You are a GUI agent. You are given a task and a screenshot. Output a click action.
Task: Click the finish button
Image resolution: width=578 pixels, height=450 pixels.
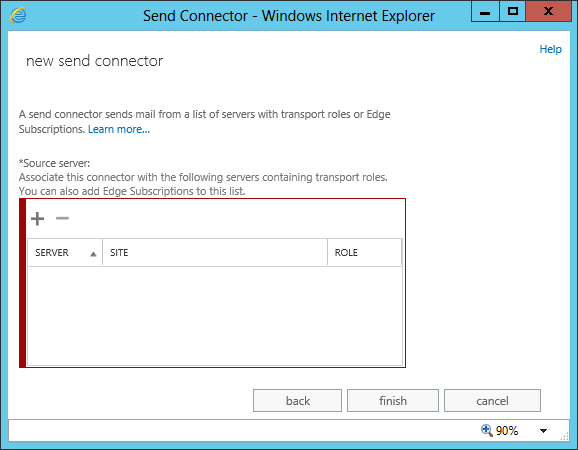[x=393, y=401]
